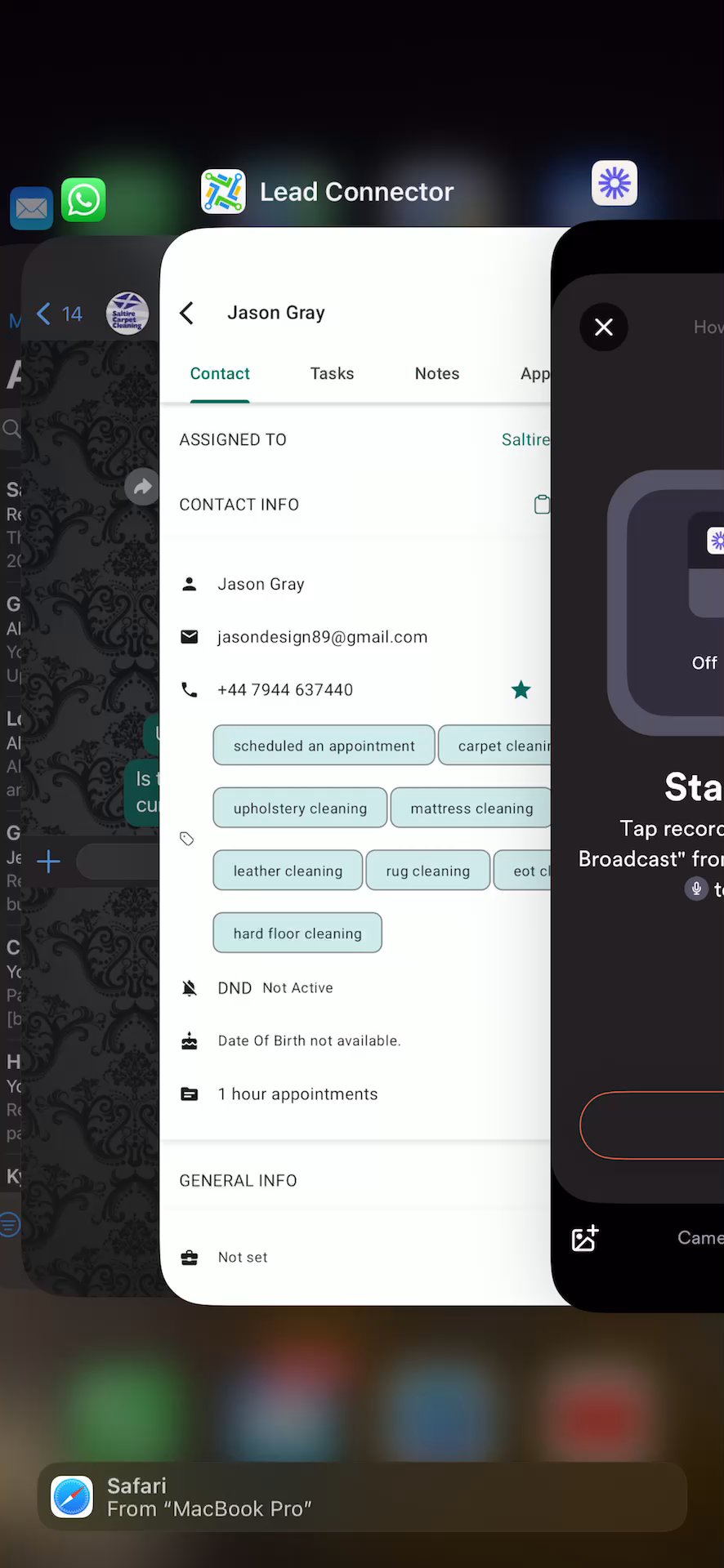Viewport: 724px width, 1568px height.
Task: Tap the Safari From MacBook Pro banner
Action: (x=362, y=1497)
